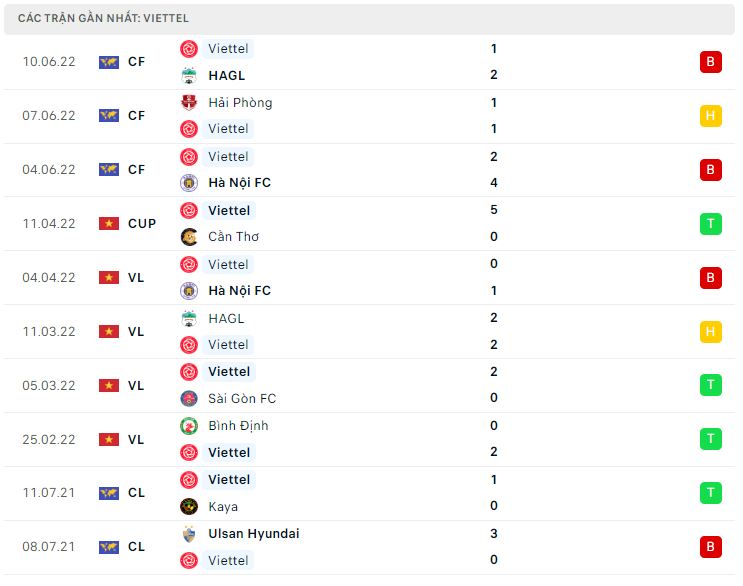Viewport: 743px width, 586px height.
Task: Open the Ulsan Hyundai team link
Action: [254, 534]
